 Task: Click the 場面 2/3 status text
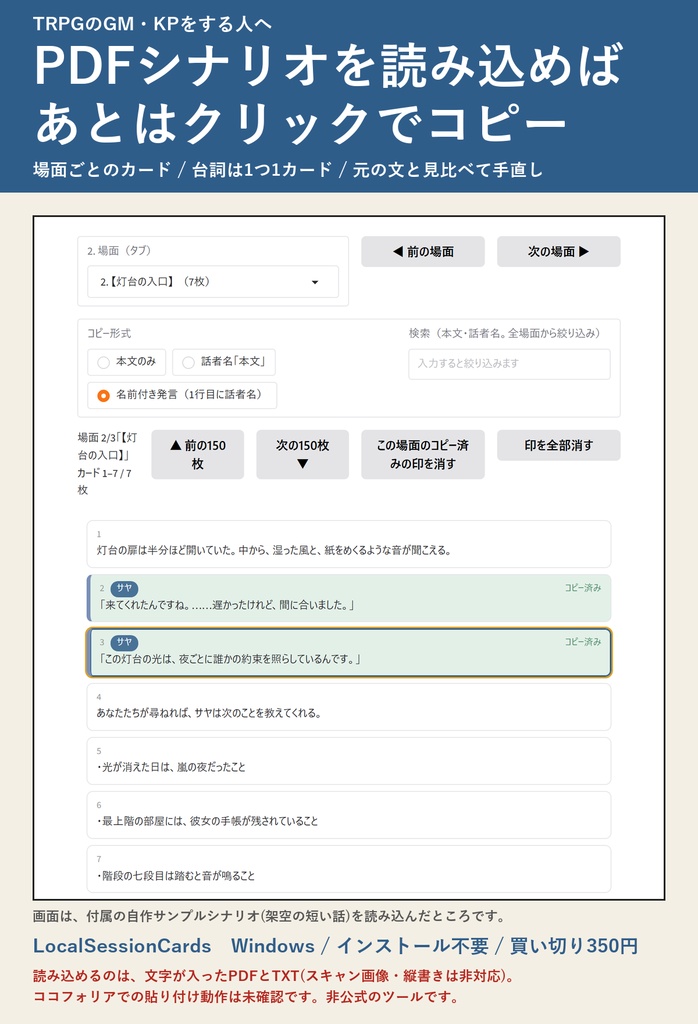pyautogui.click(x=108, y=463)
